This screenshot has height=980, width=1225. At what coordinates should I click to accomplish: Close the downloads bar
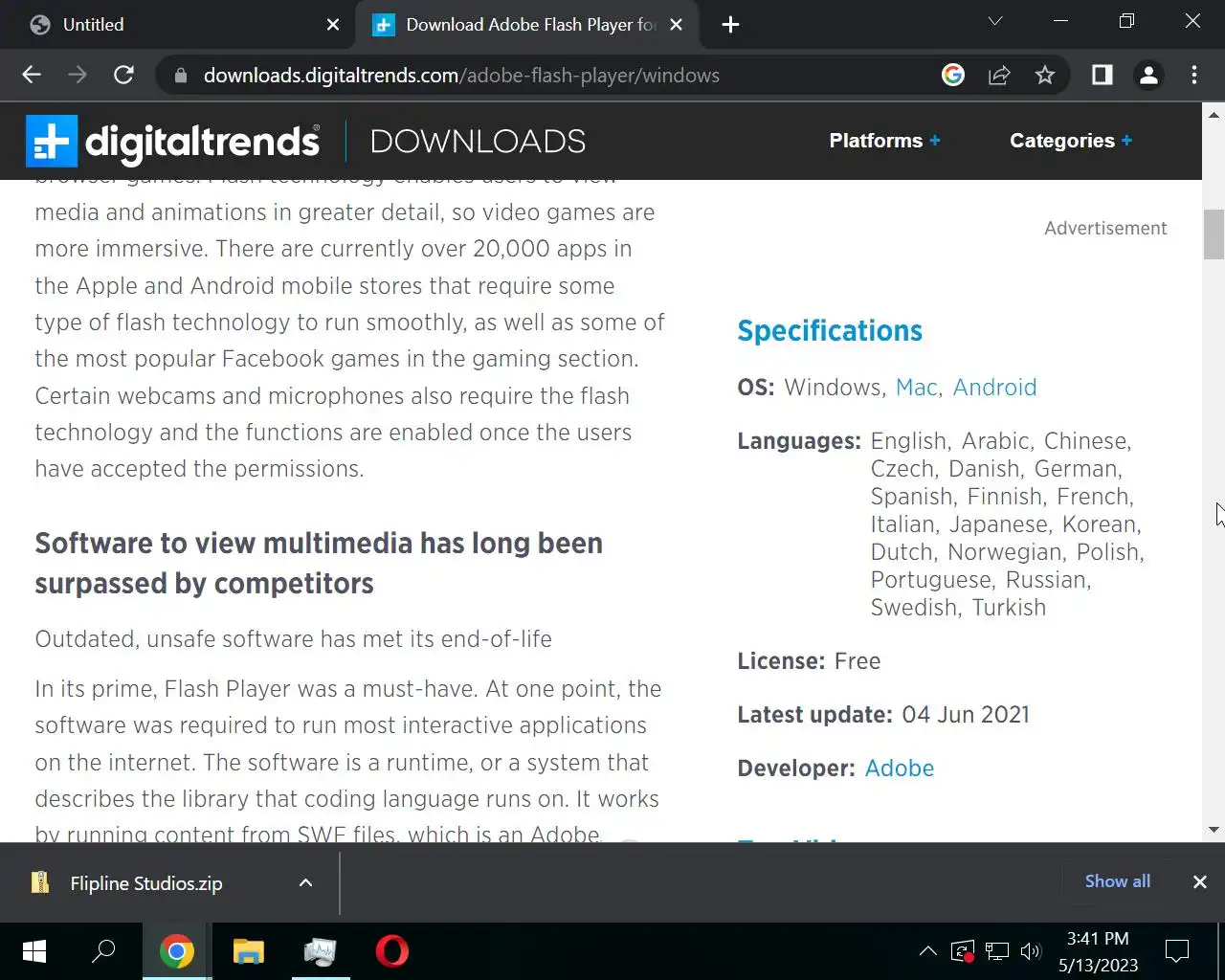coord(1199,882)
